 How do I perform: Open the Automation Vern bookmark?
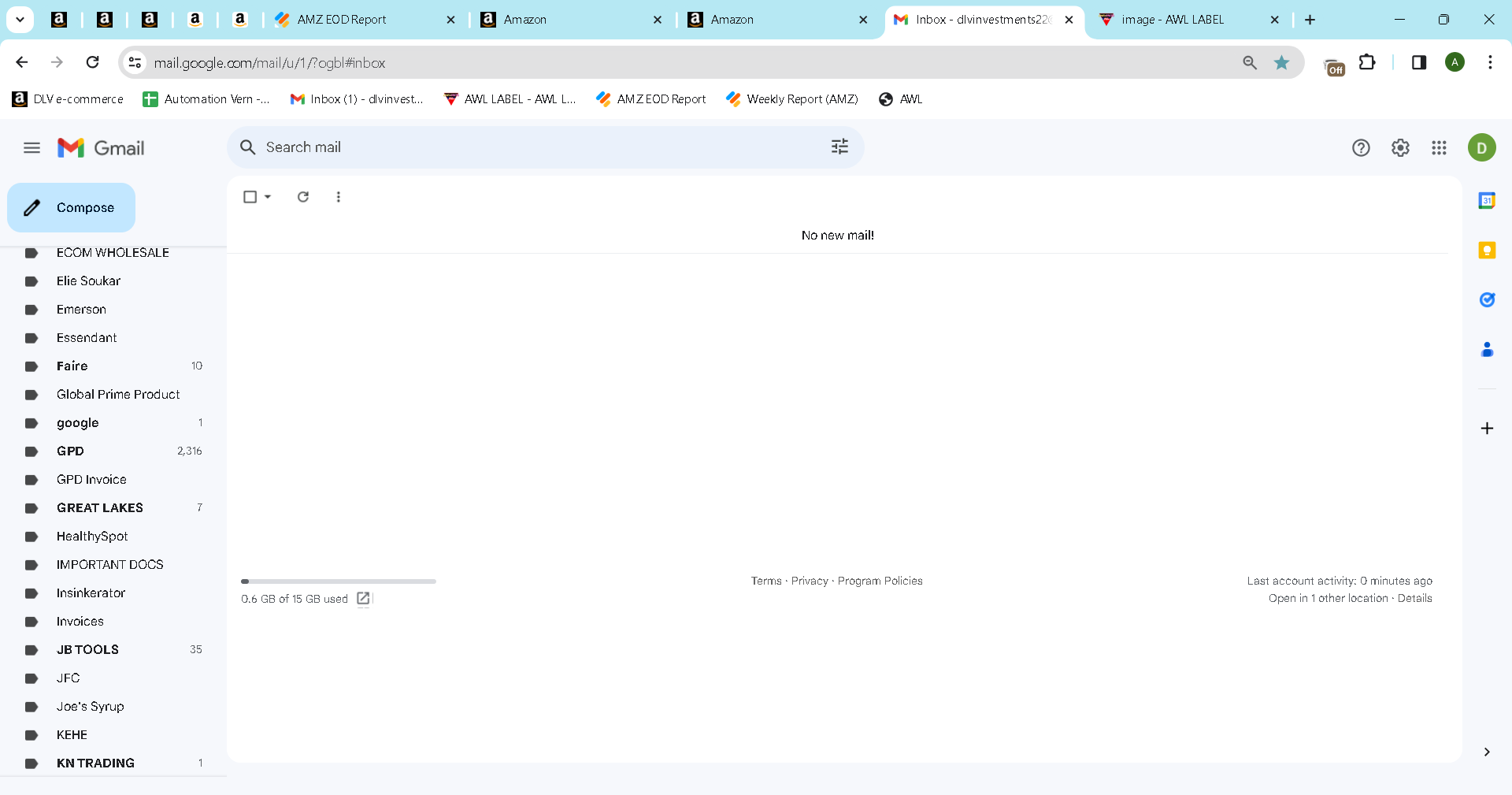(x=206, y=99)
